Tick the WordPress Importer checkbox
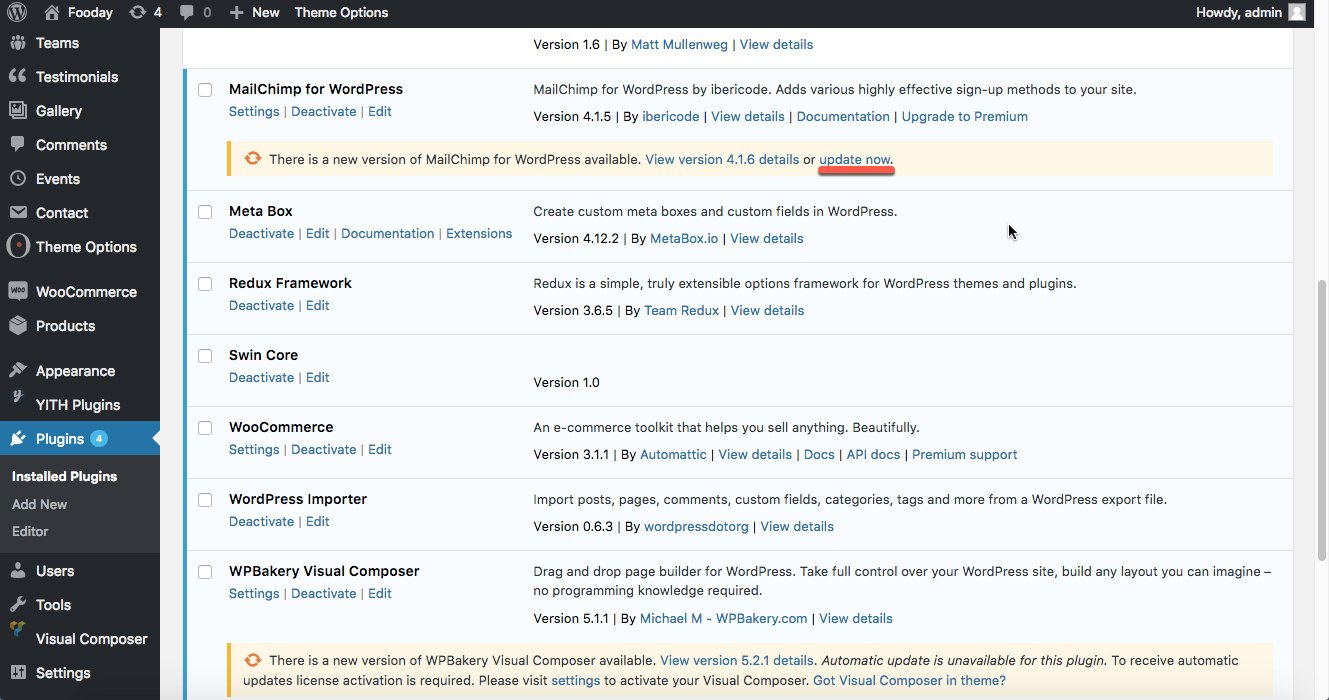The image size is (1329, 700). 205,500
